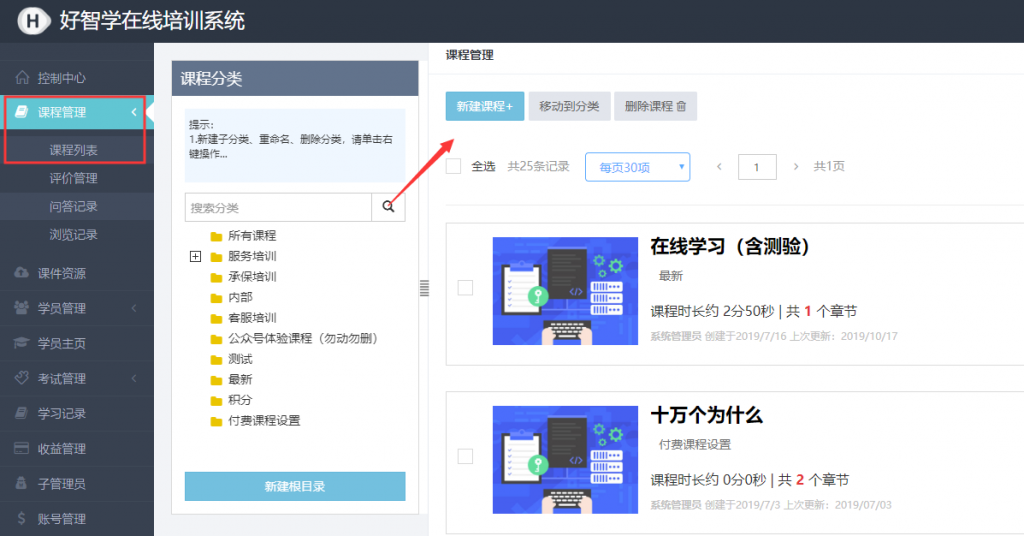The image size is (1024, 536).
Task: Click 课程时长约 2分50秒 text
Action: pyautogui.click(x=712, y=311)
